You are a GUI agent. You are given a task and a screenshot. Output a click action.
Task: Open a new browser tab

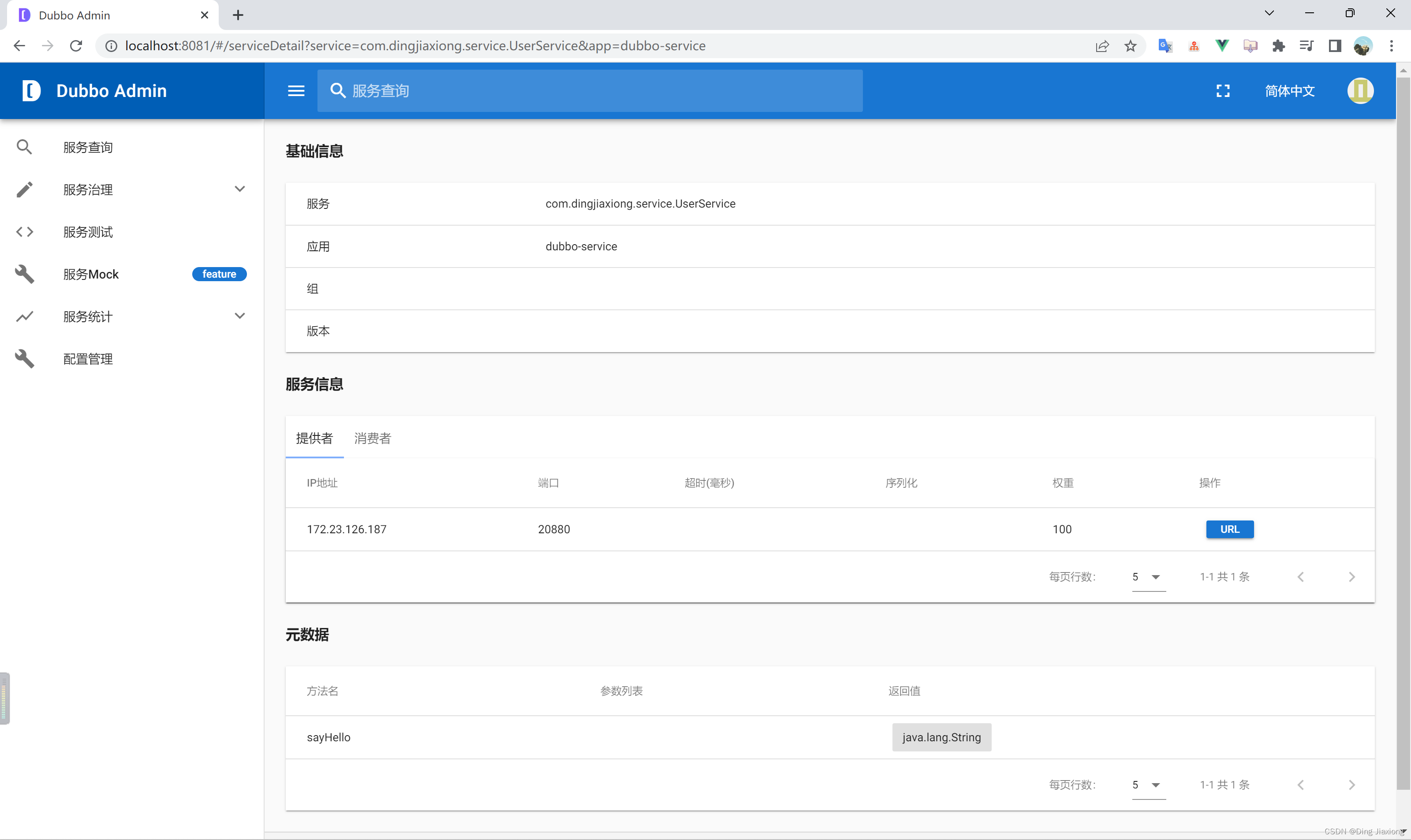(x=238, y=15)
